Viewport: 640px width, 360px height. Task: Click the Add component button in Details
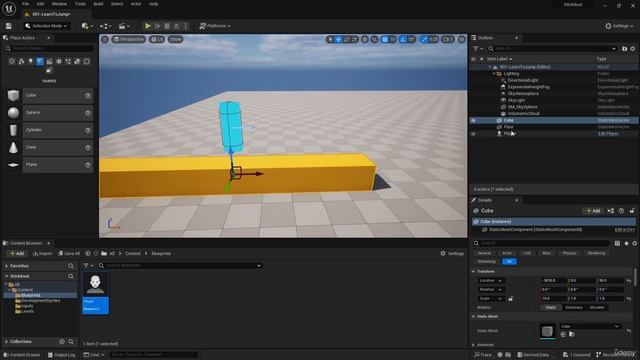click(593, 211)
